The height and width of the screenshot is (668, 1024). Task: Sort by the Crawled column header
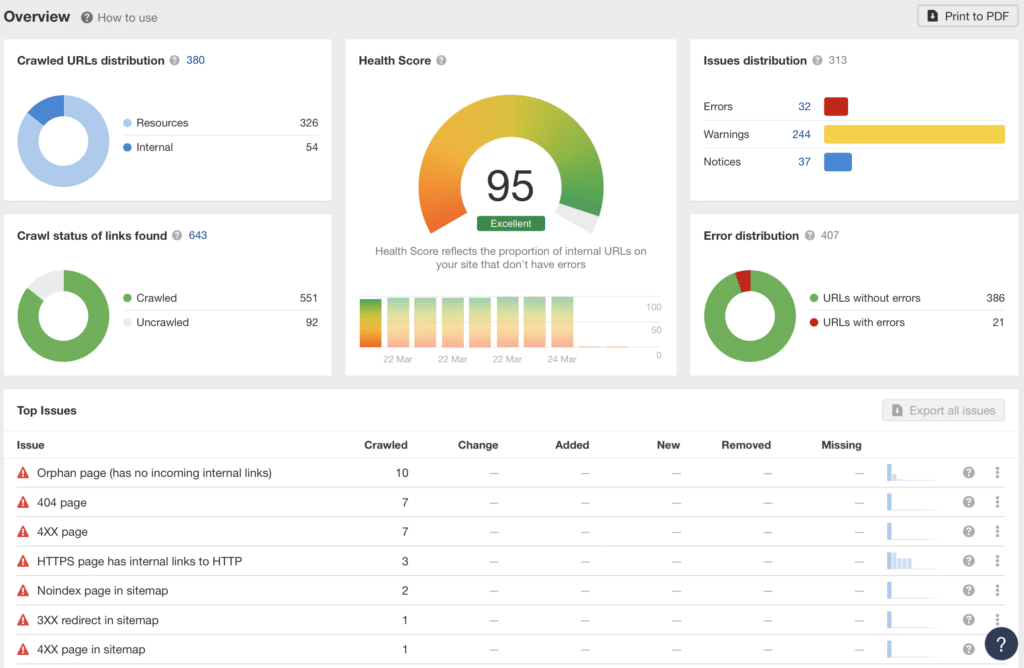pos(385,445)
